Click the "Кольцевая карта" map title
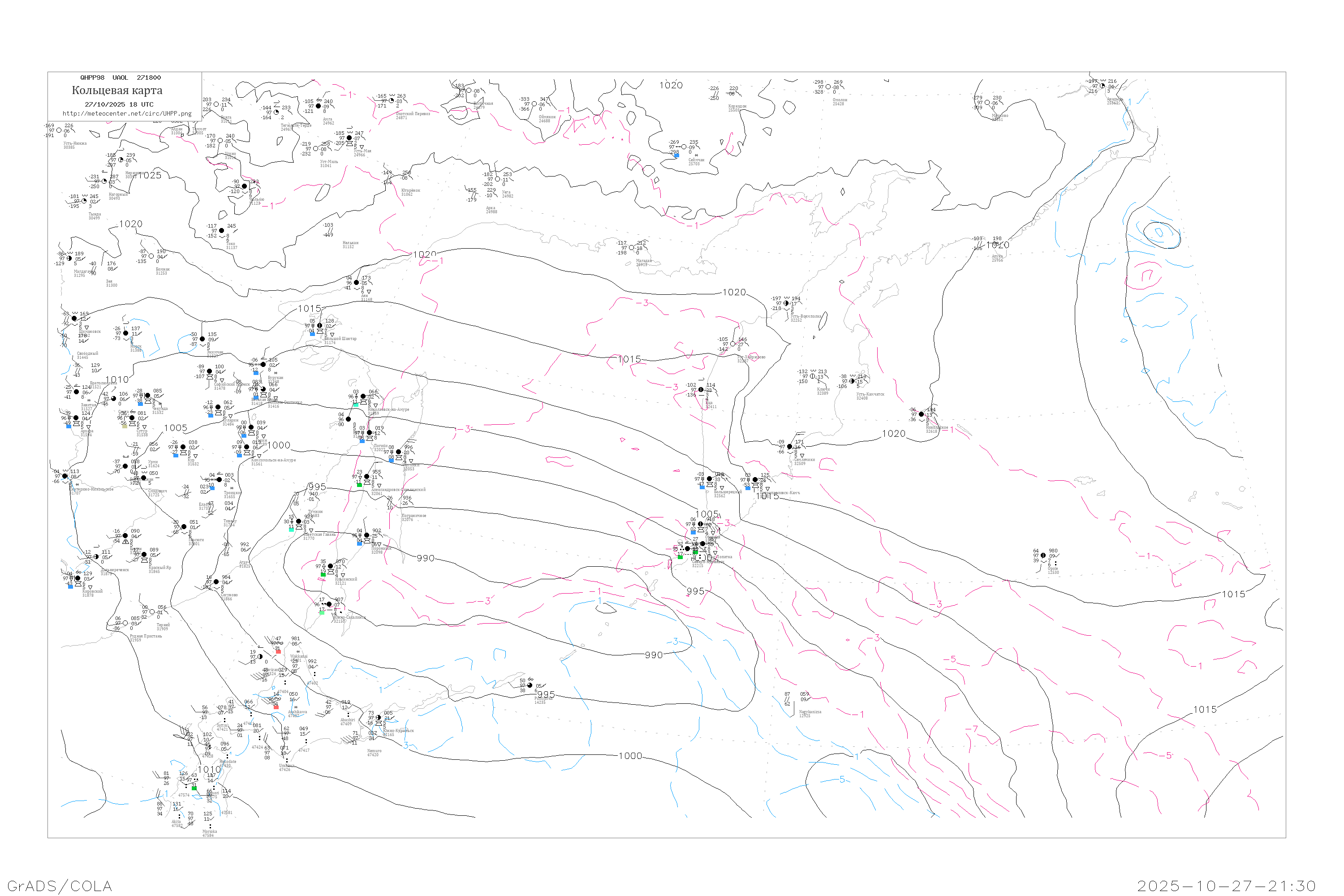 click(x=117, y=90)
